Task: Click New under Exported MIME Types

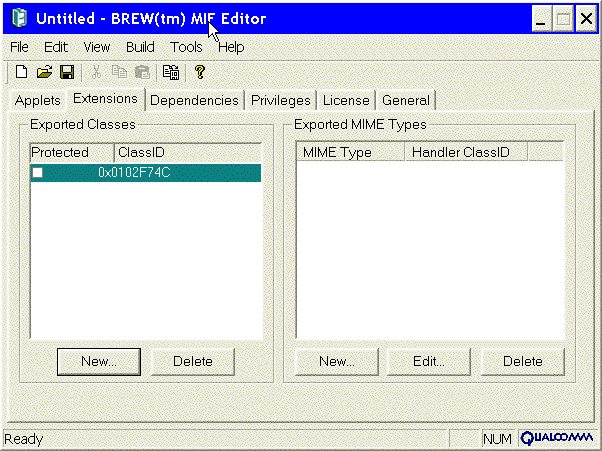Action: pos(337,362)
